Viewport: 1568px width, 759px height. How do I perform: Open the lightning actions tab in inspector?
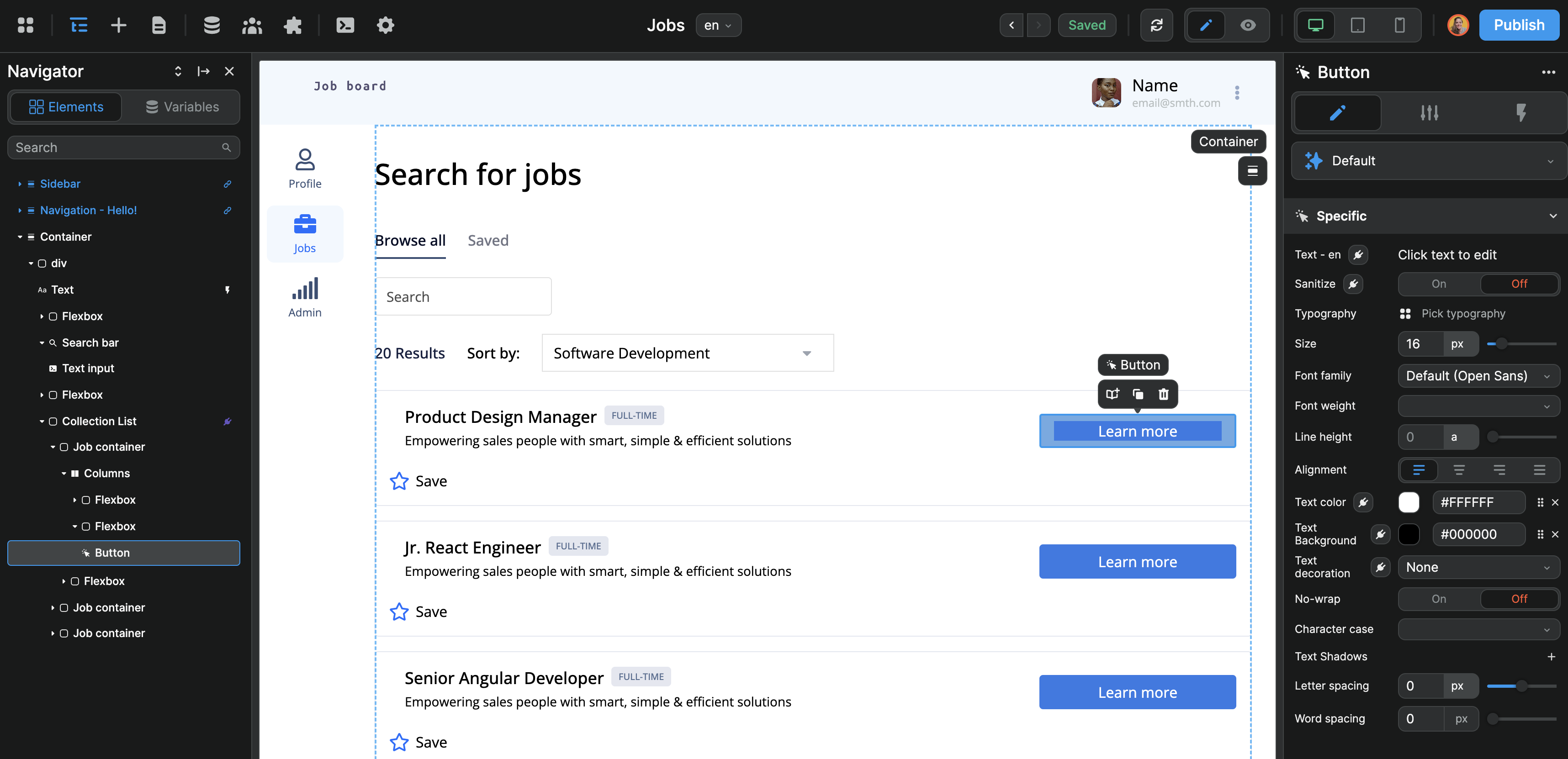(1520, 113)
